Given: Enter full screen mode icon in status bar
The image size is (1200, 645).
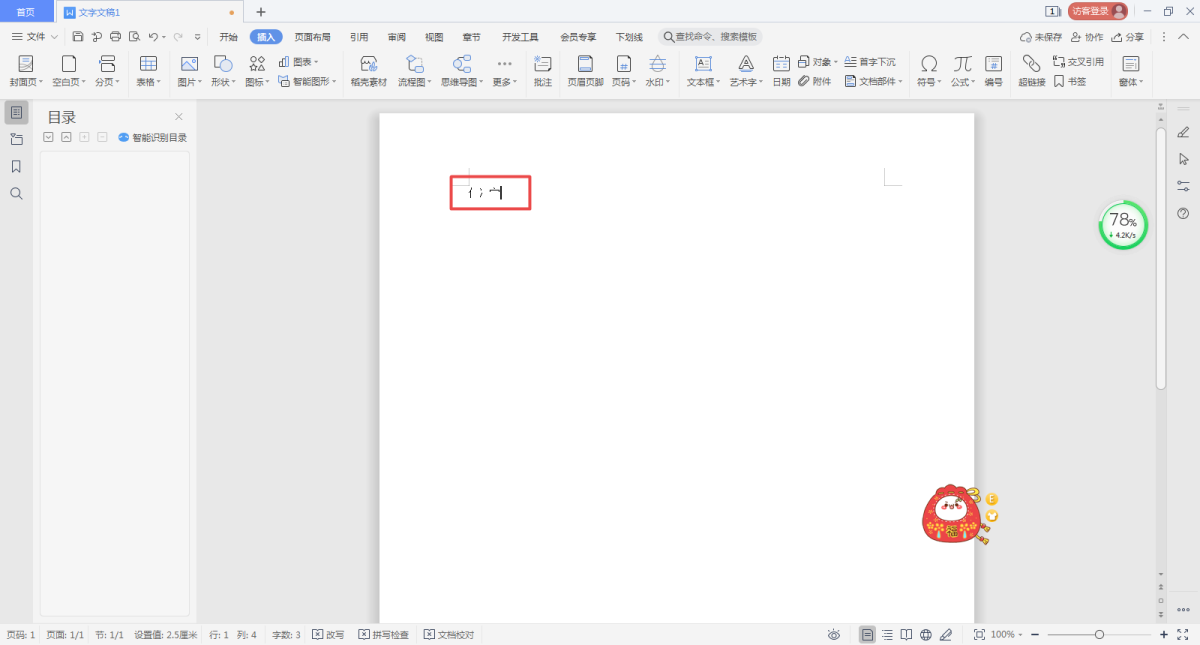Looking at the screenshot, I should [1183, 634].
